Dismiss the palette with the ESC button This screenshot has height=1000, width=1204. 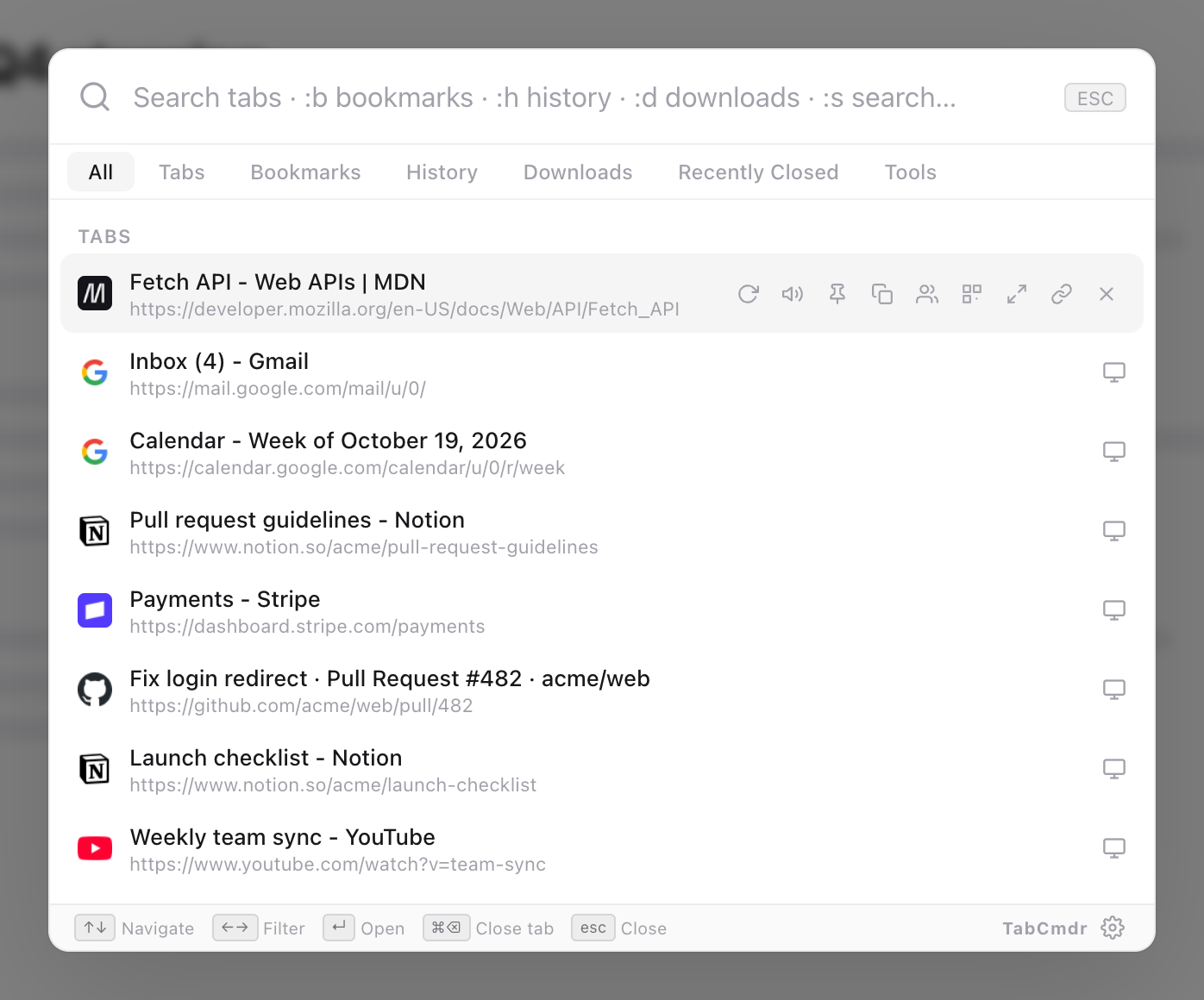[1095, 97]
